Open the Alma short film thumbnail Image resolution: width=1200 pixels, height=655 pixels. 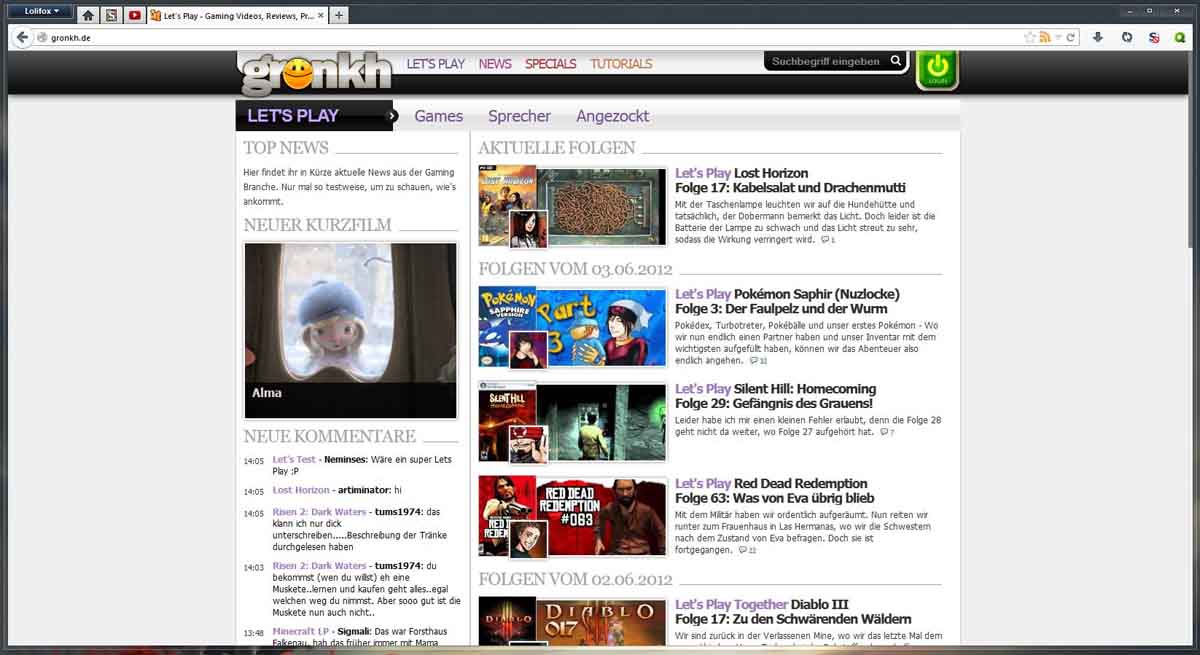[x=350, y=330]
